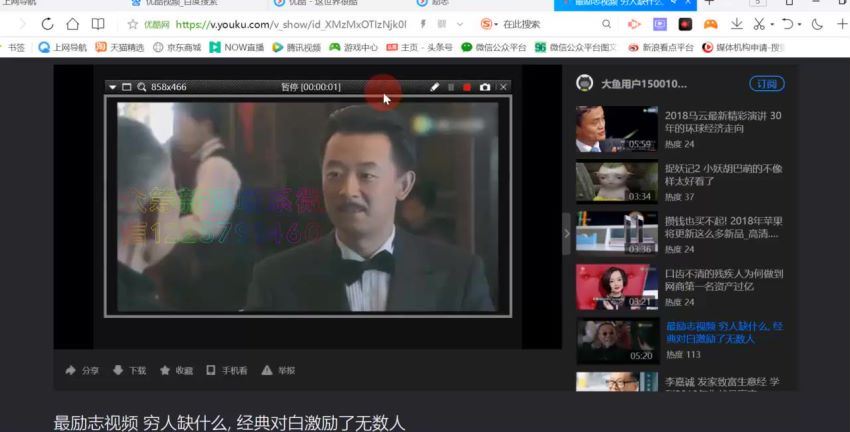Click the 收藏 favorite button
This screenshot has width=850, height=432.
(x=176, y=370)
